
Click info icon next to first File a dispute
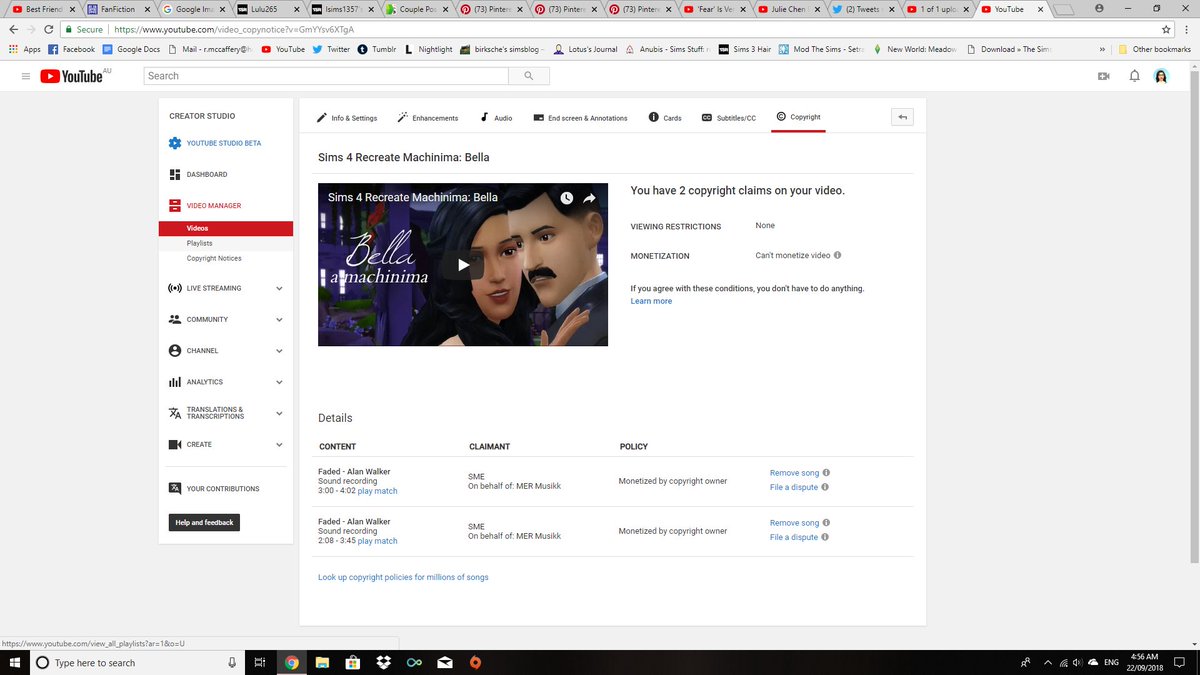coord(826,487)
